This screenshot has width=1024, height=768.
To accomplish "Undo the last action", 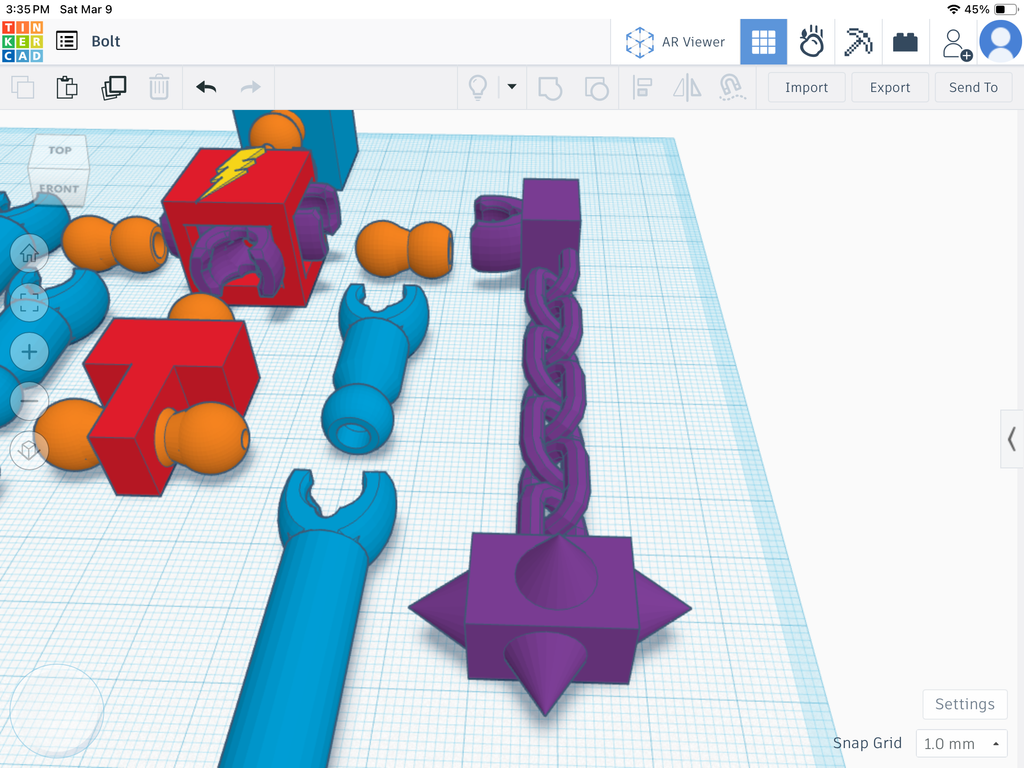I will tap(206, 87).
